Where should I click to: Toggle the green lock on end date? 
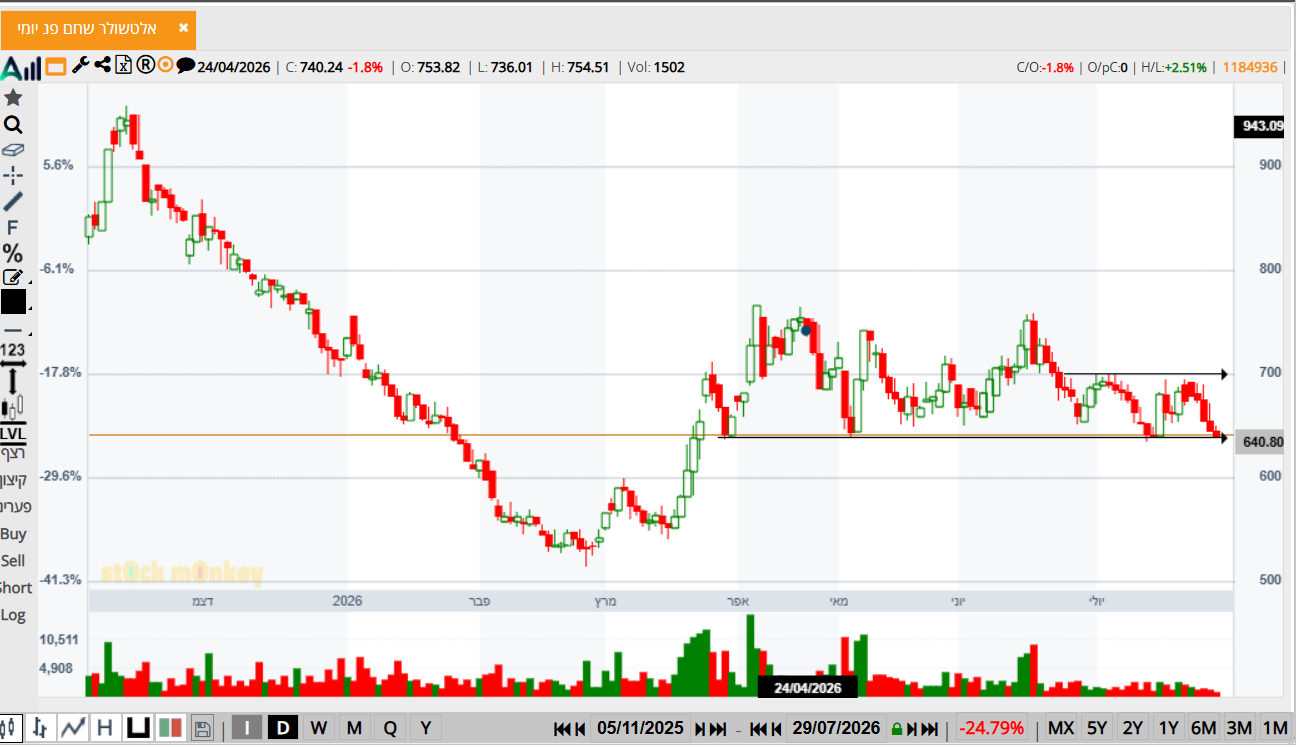click(897, 729)
